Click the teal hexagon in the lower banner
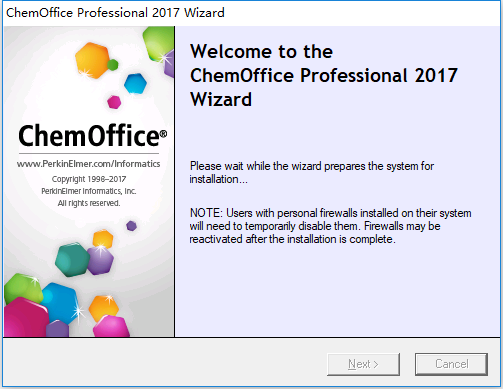The height and width of the screenshot is (389, 503). pos(72,259)
